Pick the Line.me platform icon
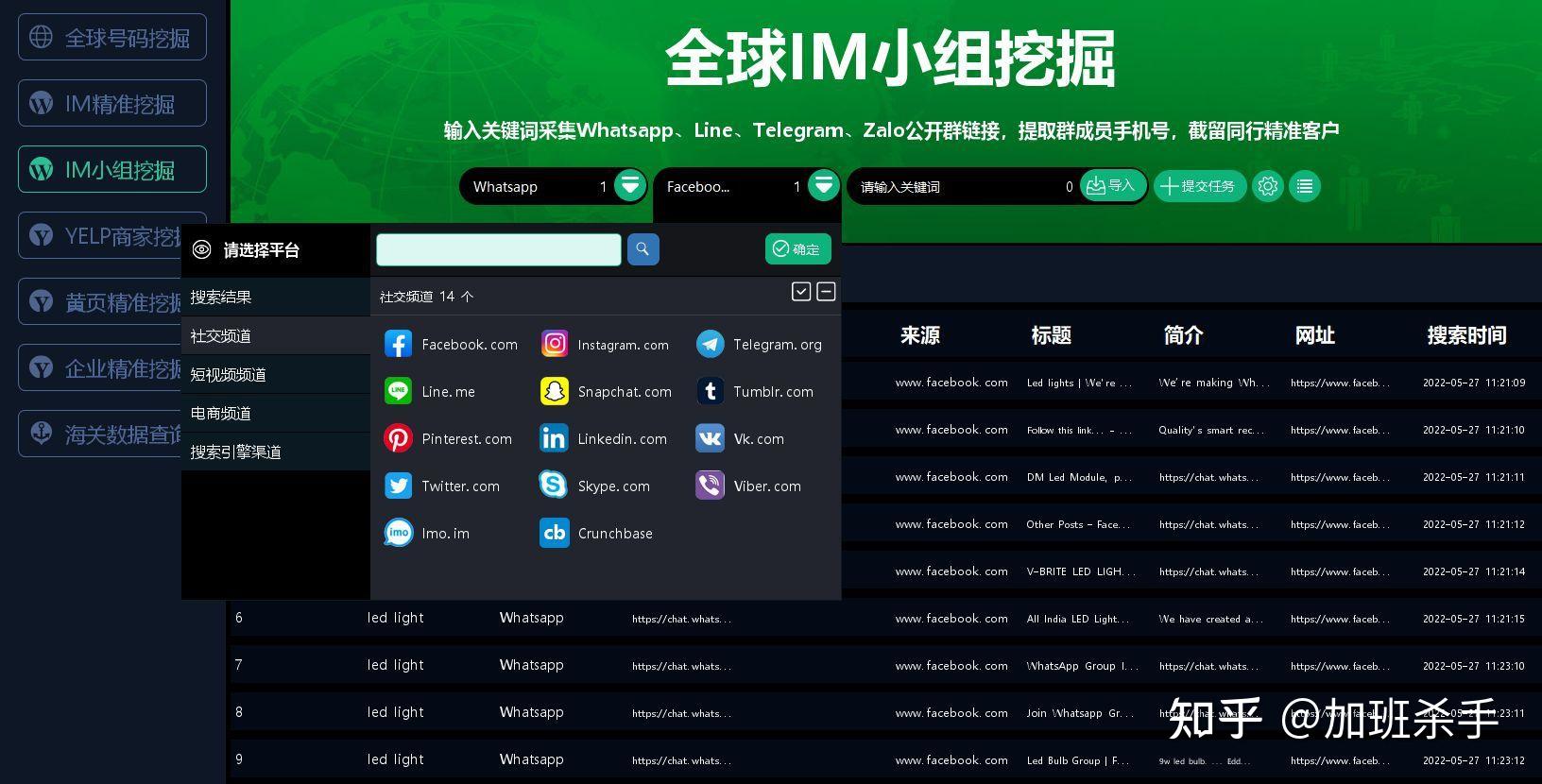This screenshot has width=1542, height=784. [398, 391]
